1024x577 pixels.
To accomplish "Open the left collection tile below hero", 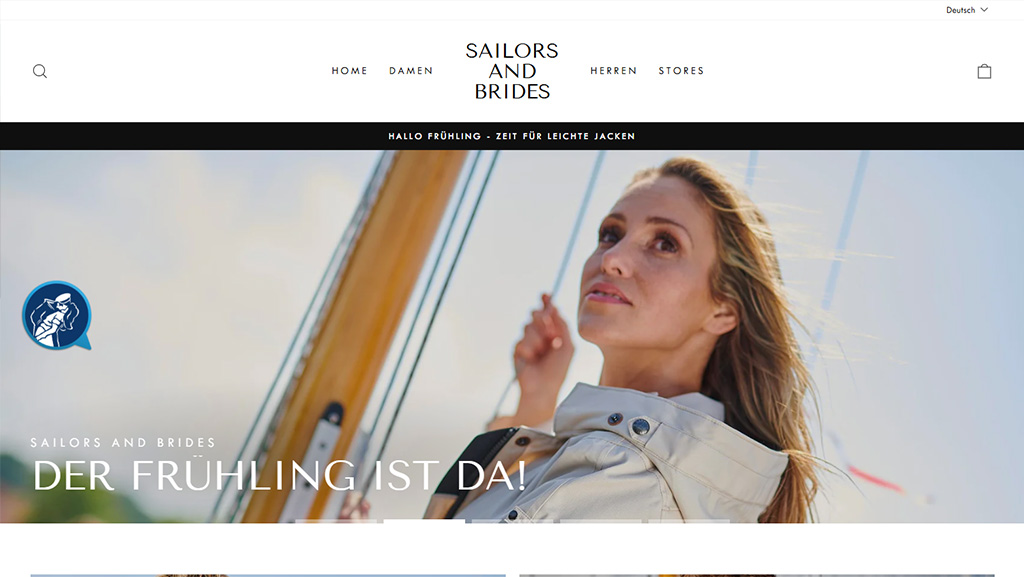I will (x=268, y=576).
